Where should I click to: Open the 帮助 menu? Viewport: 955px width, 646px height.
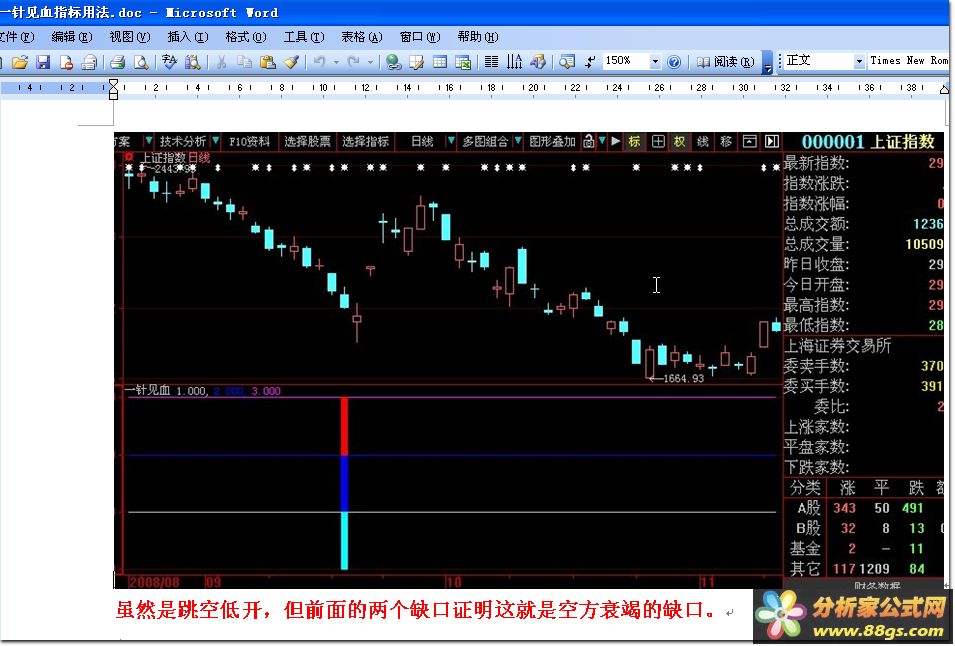coord(478,37)
